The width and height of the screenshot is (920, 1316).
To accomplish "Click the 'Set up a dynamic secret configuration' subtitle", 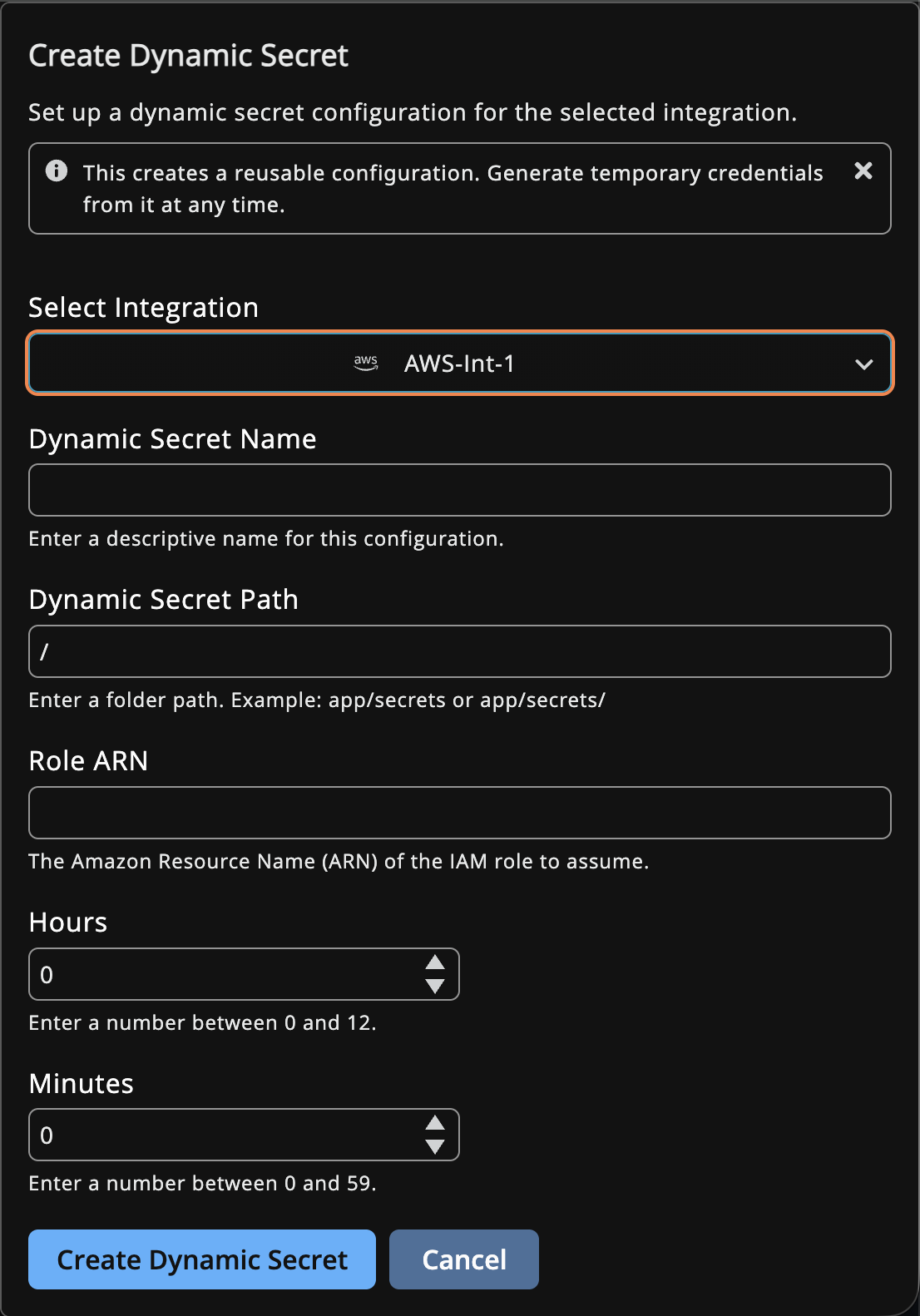I will click(x=413, y=112).
